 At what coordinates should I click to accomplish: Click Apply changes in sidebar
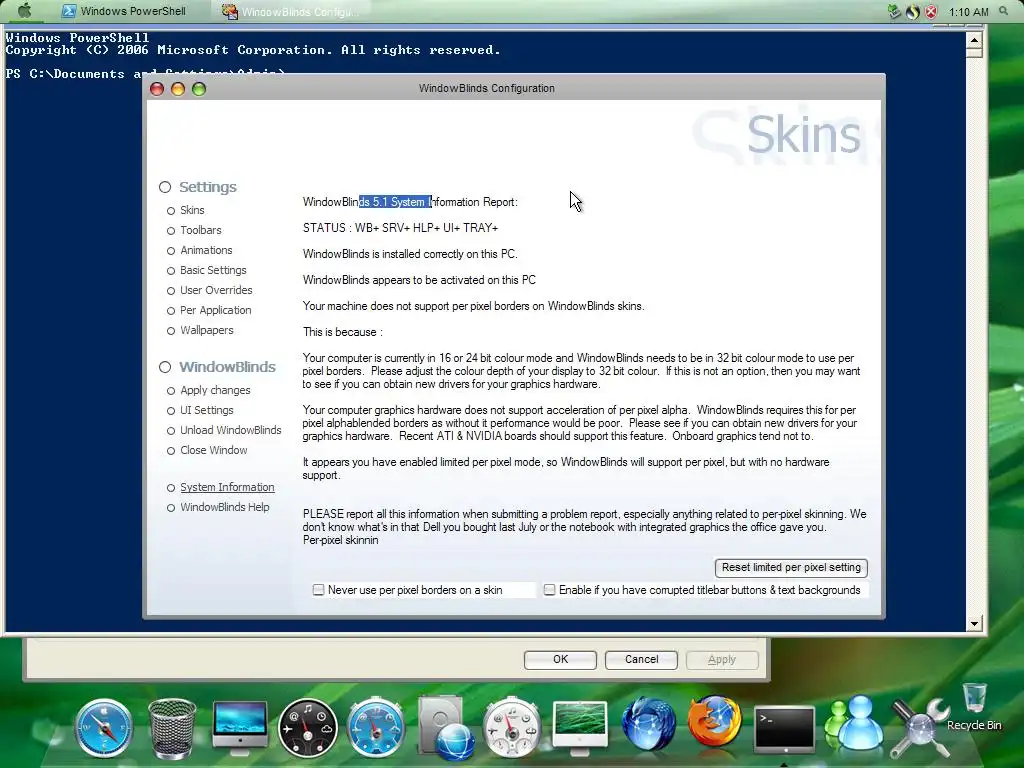(215, 391)
